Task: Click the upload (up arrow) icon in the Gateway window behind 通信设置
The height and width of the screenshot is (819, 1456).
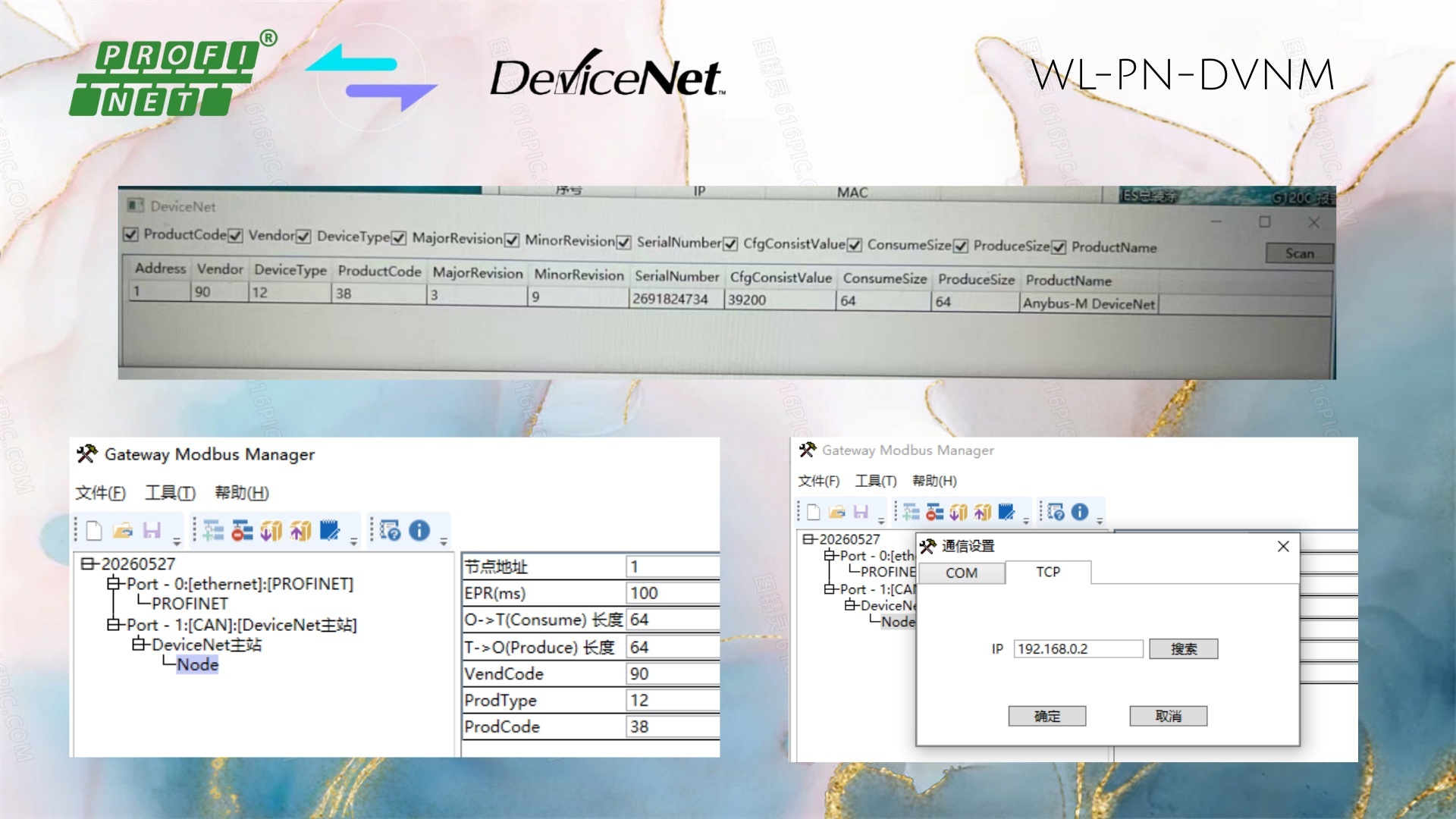Action: [x=983, y=513]
